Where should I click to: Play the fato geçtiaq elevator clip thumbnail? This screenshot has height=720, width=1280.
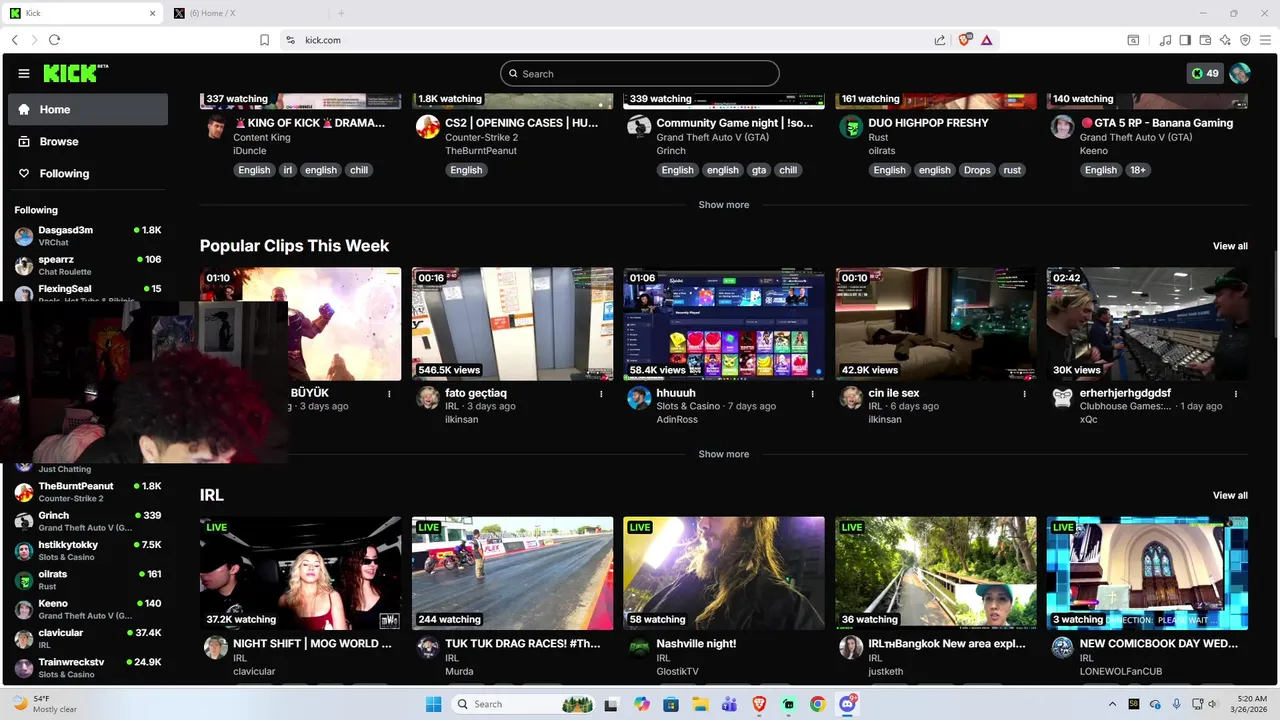pyautogui.click(x=512, y=324)
